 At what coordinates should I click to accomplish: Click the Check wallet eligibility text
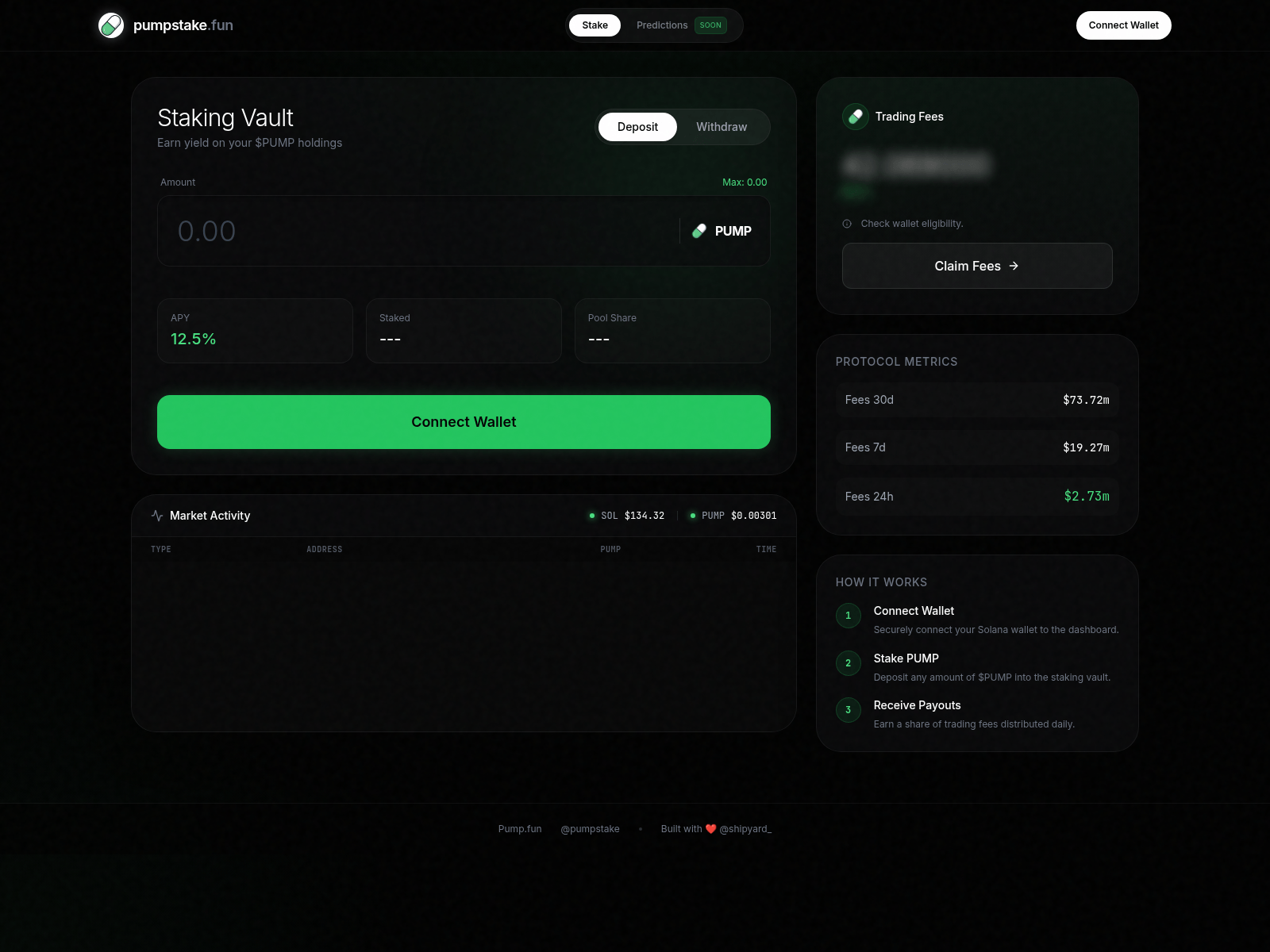point(912,224)
